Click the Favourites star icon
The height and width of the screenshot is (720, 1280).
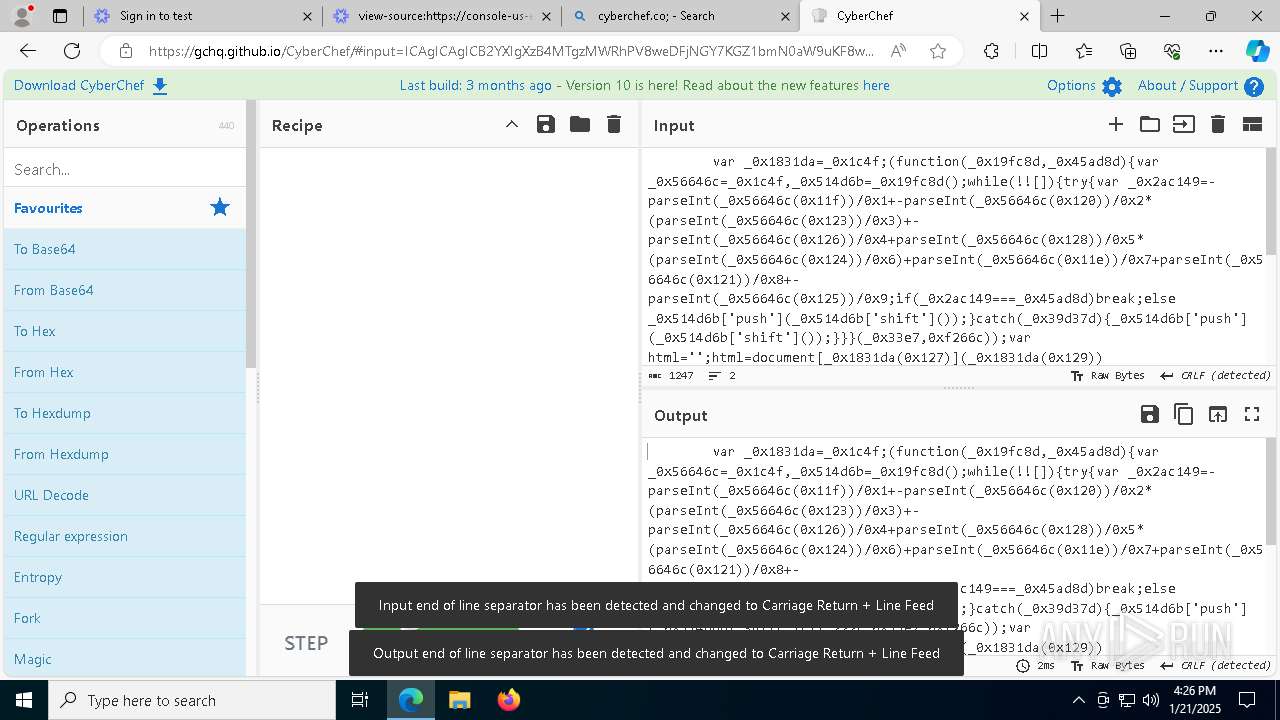[220, 207]
